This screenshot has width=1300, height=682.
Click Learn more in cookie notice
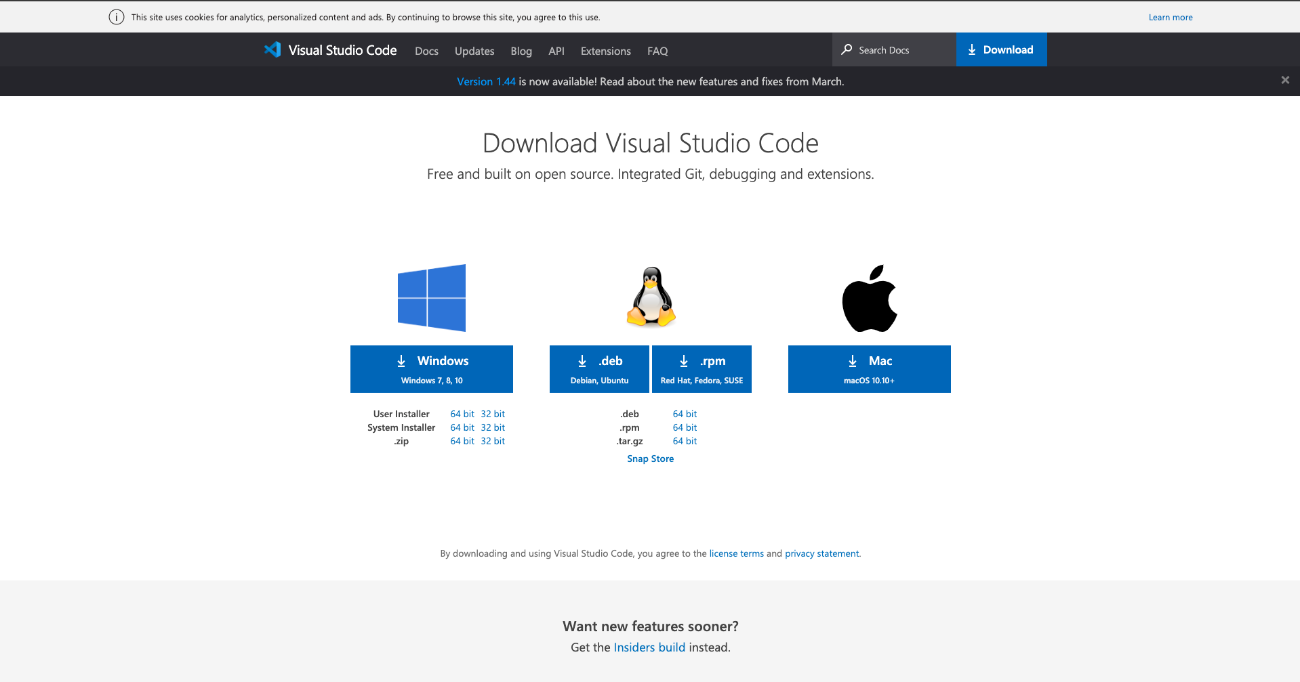tap(1170, 17)
